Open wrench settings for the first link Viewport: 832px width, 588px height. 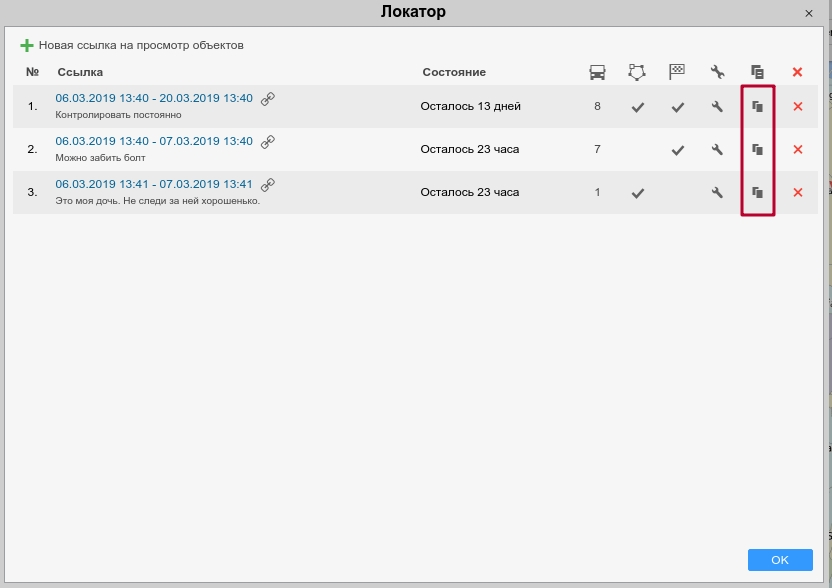click(717, 106)
